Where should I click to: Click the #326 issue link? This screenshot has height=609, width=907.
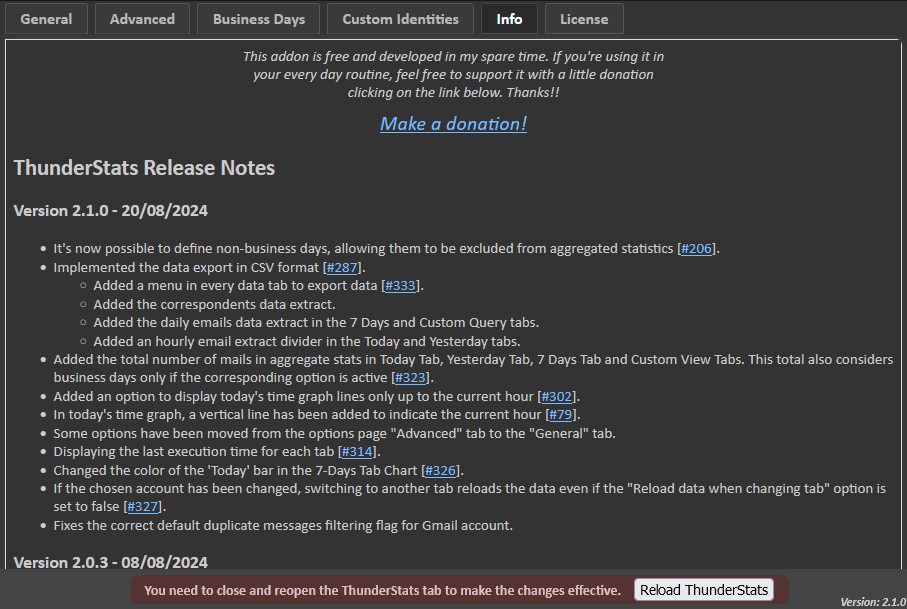pyautogui.click(x=440, y=471)
